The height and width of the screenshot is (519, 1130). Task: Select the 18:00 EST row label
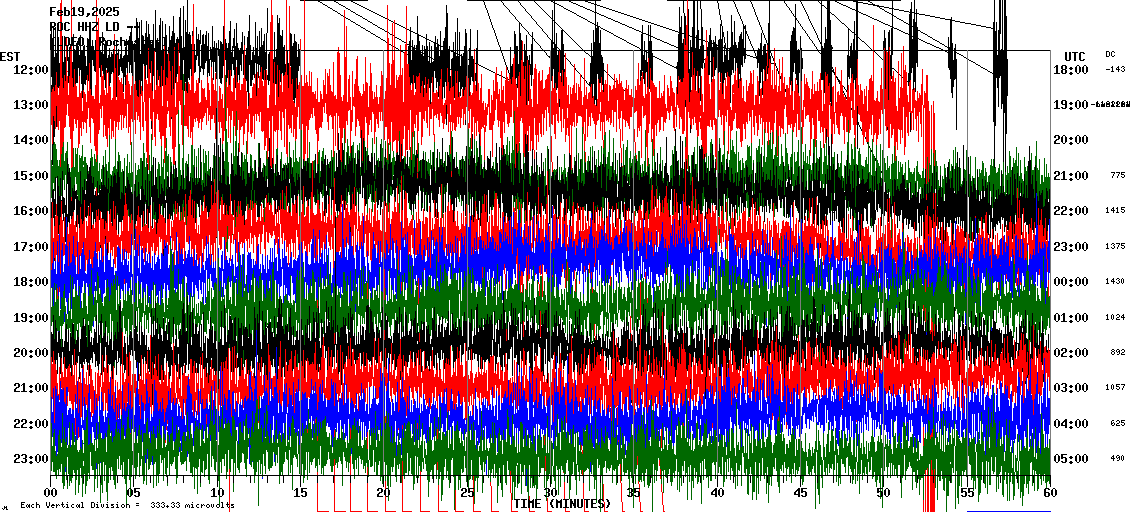tap(31, 282)
